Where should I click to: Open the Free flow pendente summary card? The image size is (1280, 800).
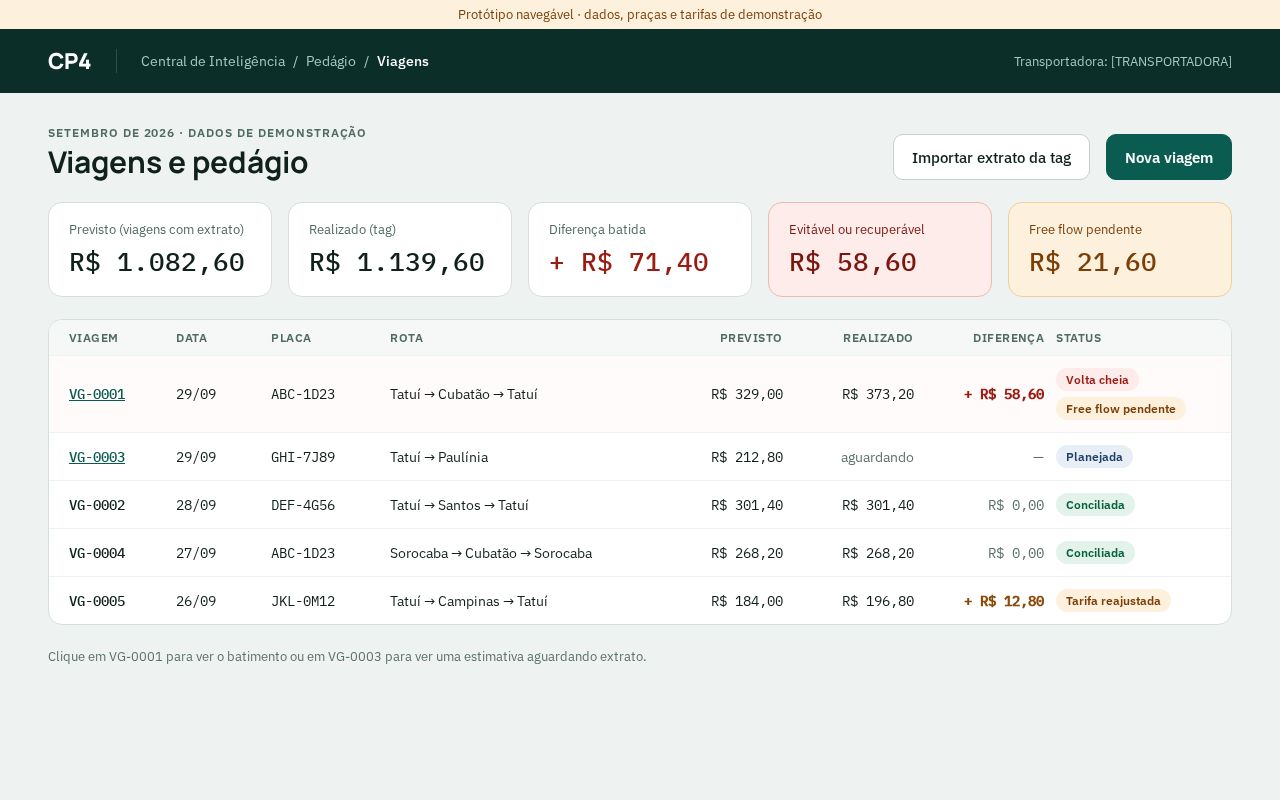point(1120,250)
